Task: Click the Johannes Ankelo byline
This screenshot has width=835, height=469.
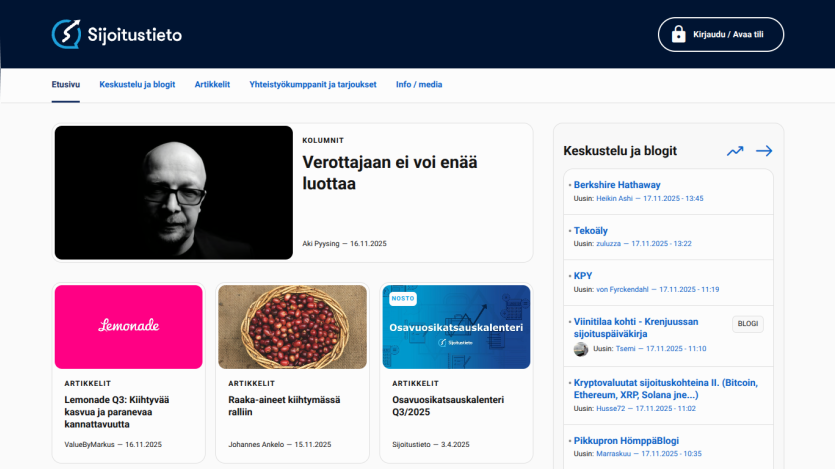Action: pos(256,445)
